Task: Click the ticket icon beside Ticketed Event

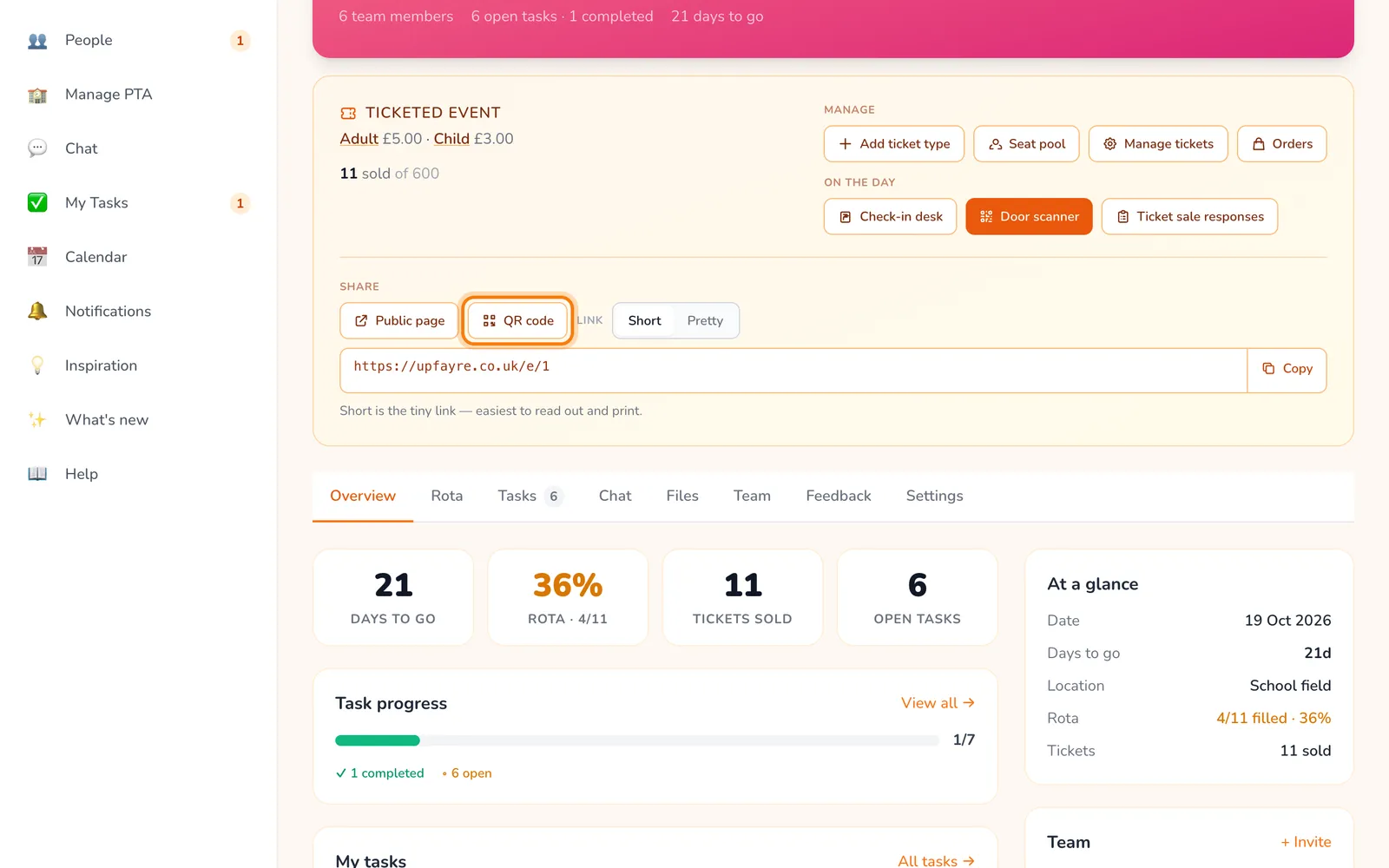Action: point(348,113)
